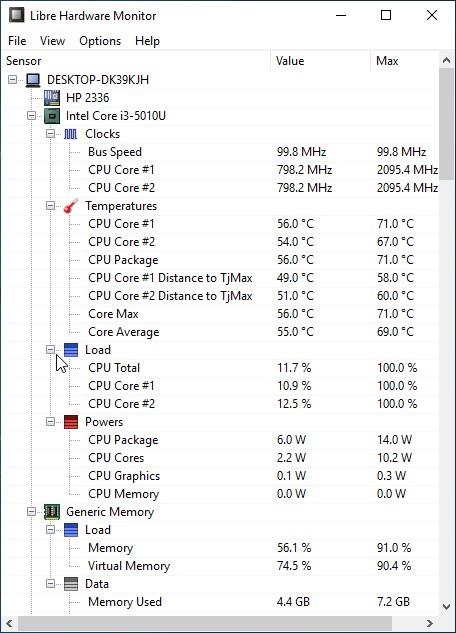Select the Generic Memory RAM icon
Screen dimensions: 456x633
[52, 511]
